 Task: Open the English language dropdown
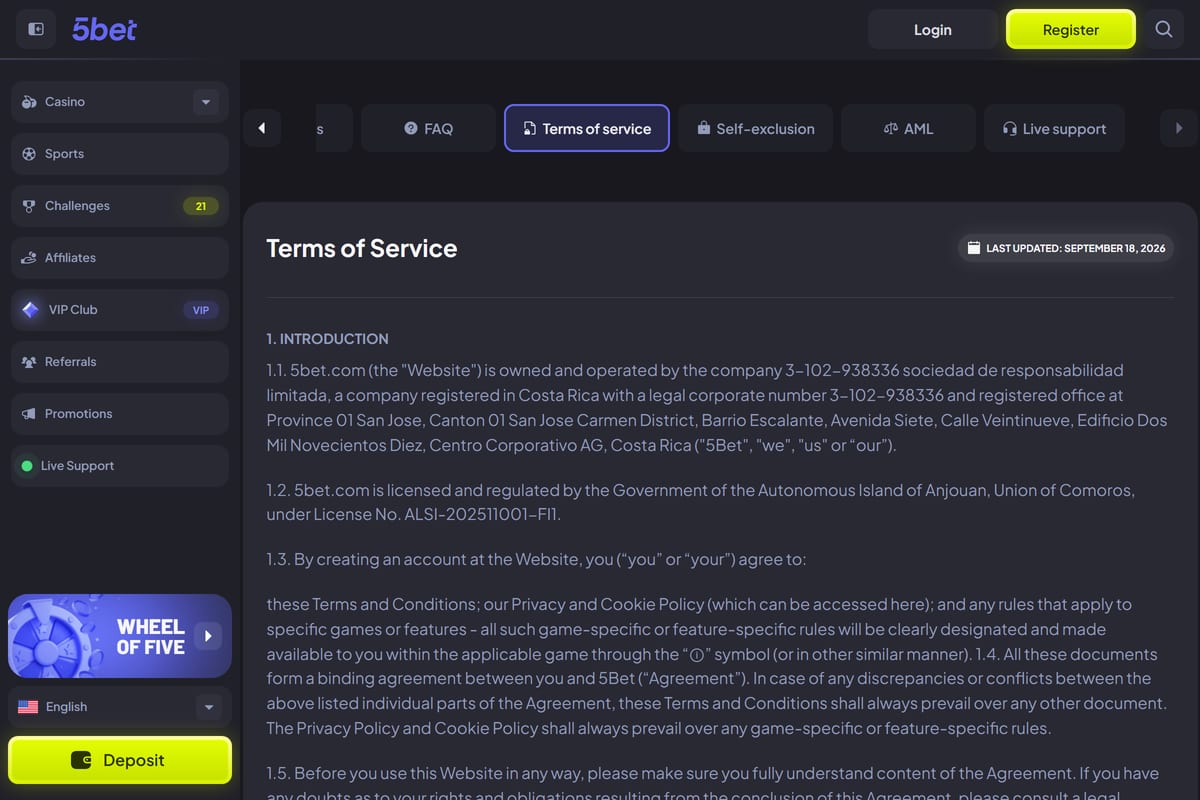tap(209, 707)
